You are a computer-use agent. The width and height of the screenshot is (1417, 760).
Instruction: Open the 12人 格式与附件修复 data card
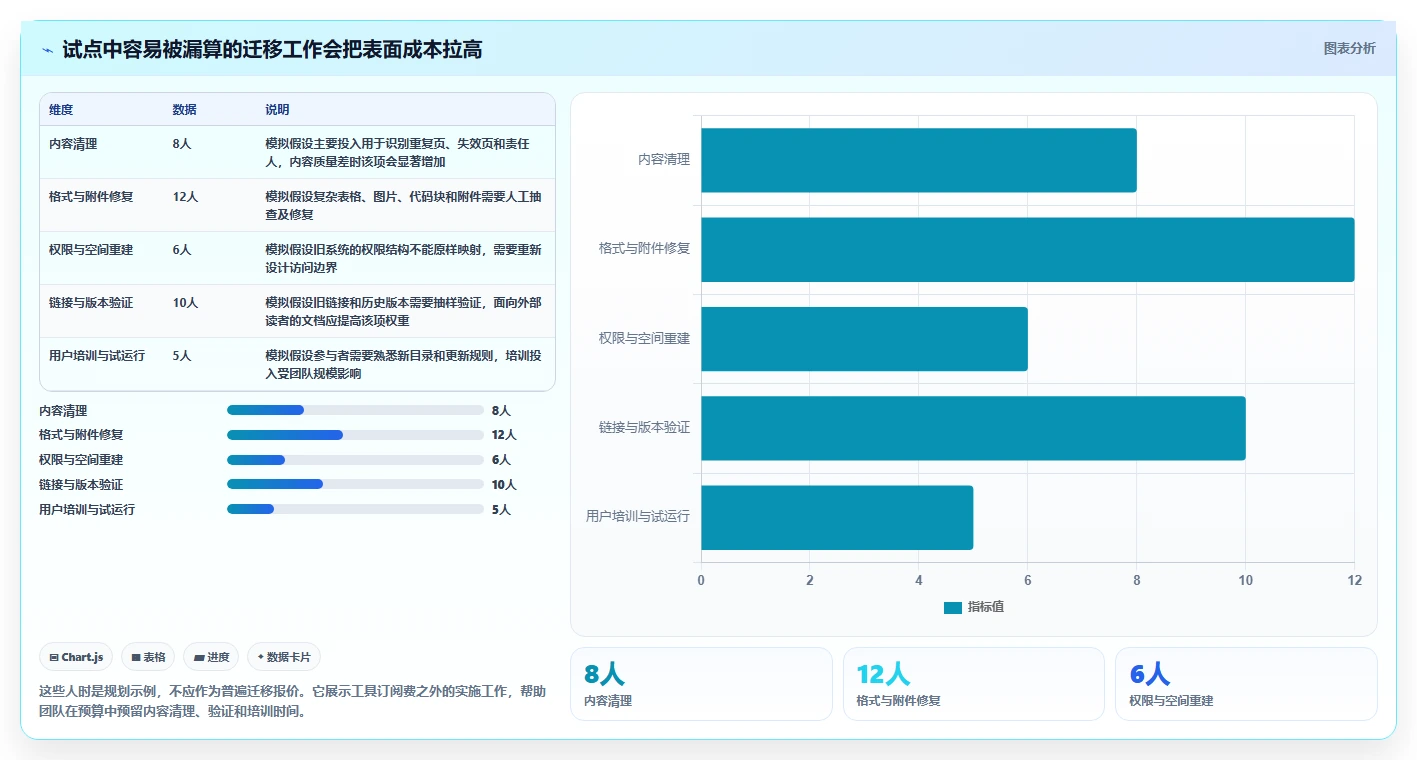tap(974, 684)
